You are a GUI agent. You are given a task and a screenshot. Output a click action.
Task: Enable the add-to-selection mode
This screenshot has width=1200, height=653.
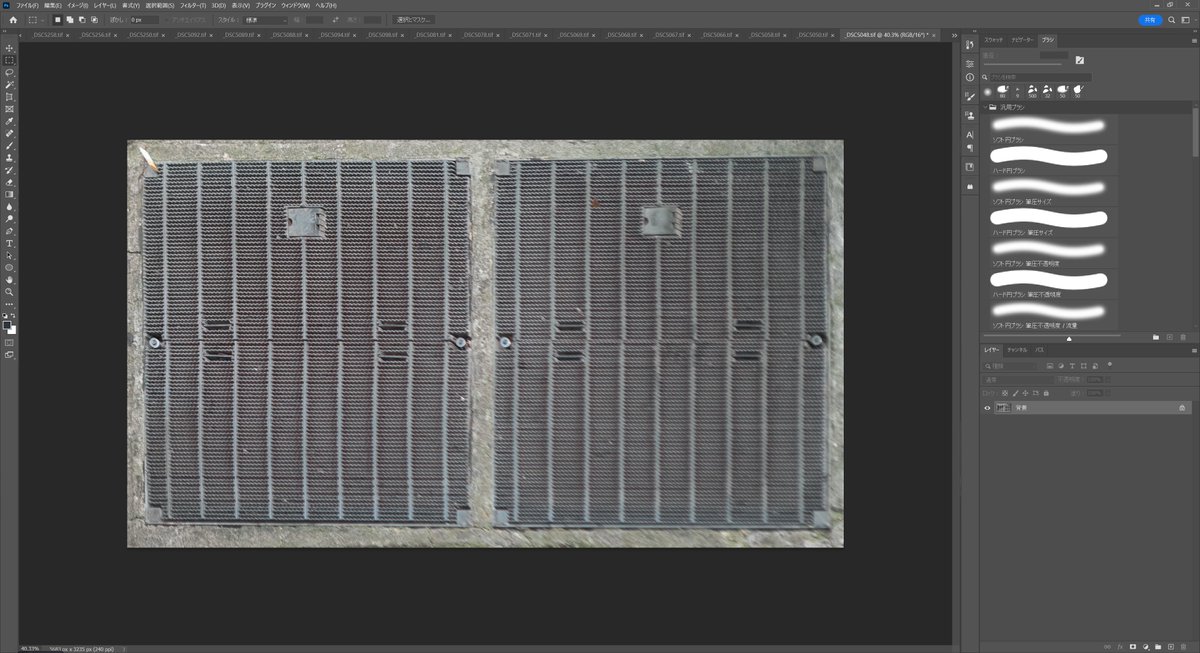(x=70, y=19)
